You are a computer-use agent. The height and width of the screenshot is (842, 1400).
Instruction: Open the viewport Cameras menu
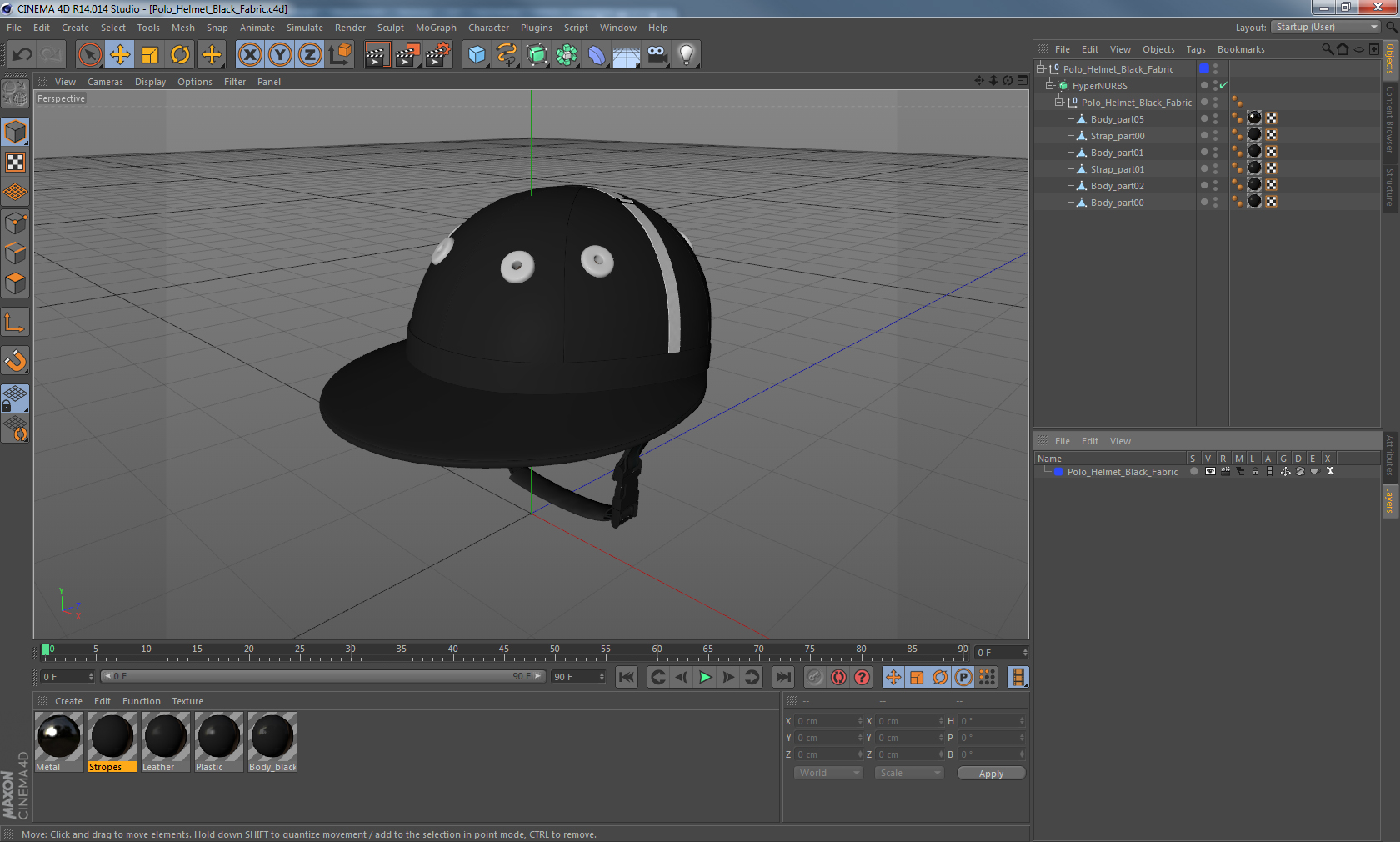coord(105,82)
